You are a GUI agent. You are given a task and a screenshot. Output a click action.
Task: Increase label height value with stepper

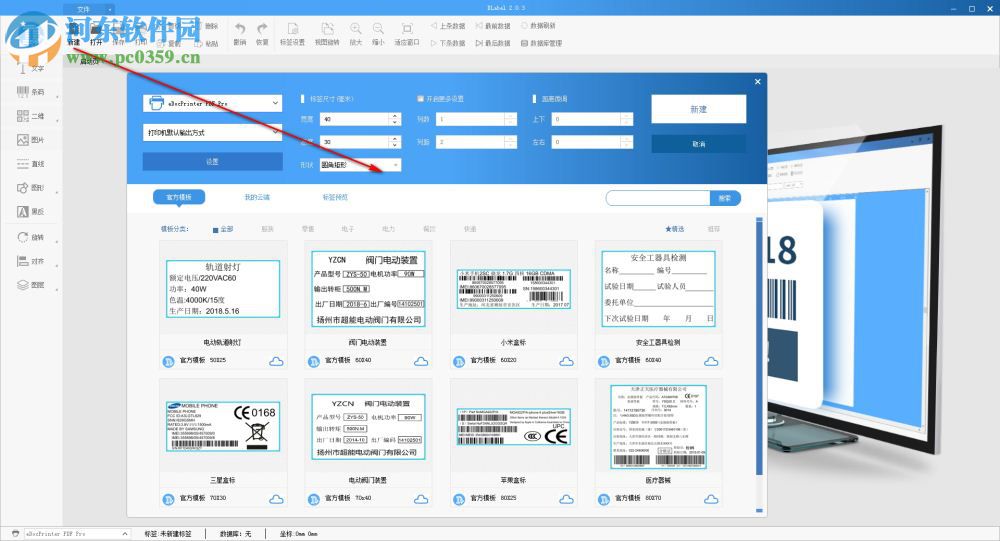tap(395, 138)
